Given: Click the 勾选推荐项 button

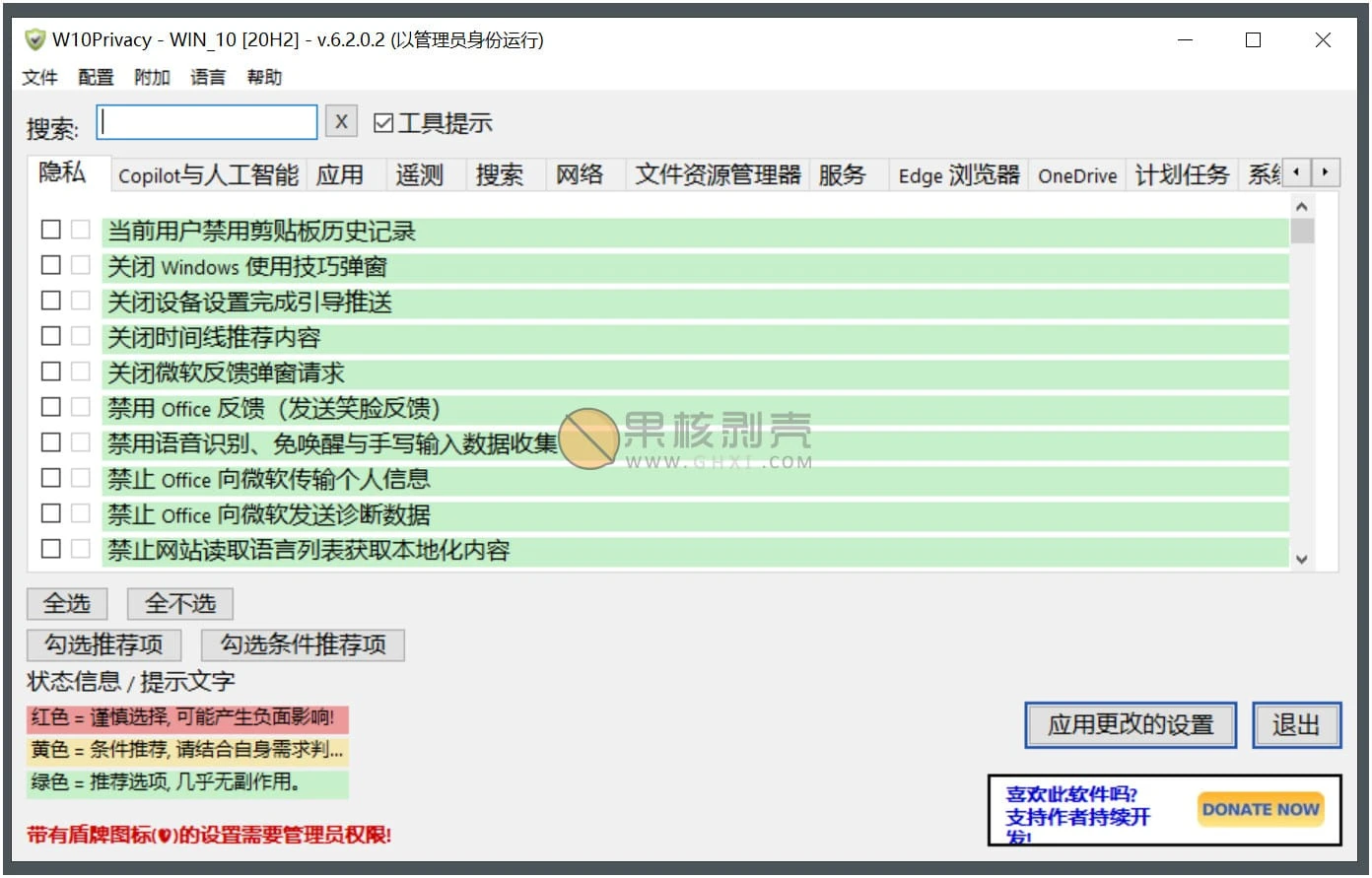Looking at the screenshot, I should pyautogui.click(x=104, y=644).
